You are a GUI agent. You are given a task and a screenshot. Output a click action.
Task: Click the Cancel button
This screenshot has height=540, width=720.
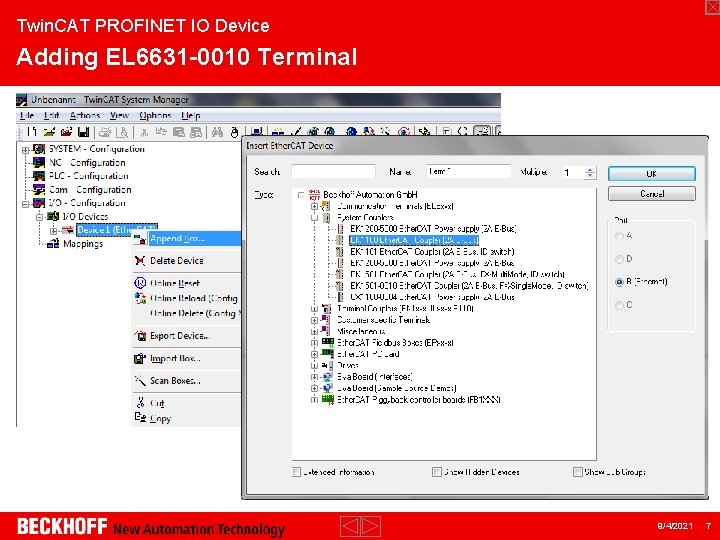[x=652, y=193]
